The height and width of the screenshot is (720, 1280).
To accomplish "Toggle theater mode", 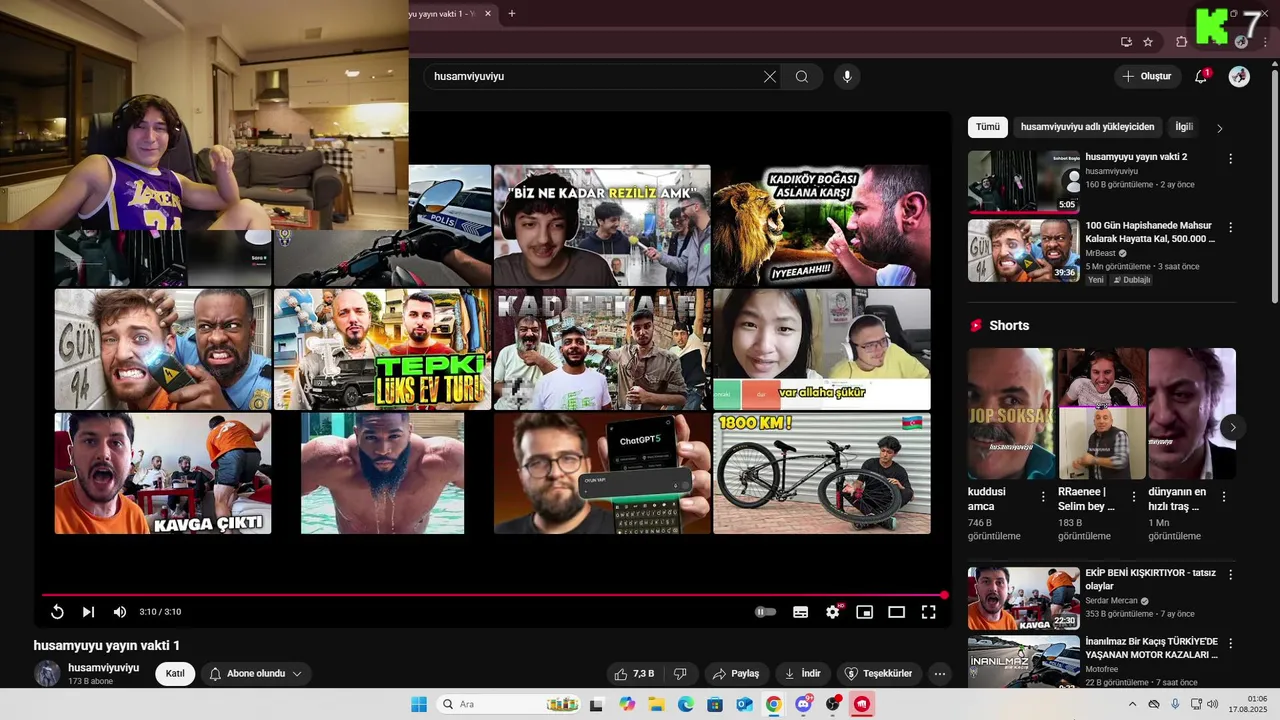I will 896,612.
